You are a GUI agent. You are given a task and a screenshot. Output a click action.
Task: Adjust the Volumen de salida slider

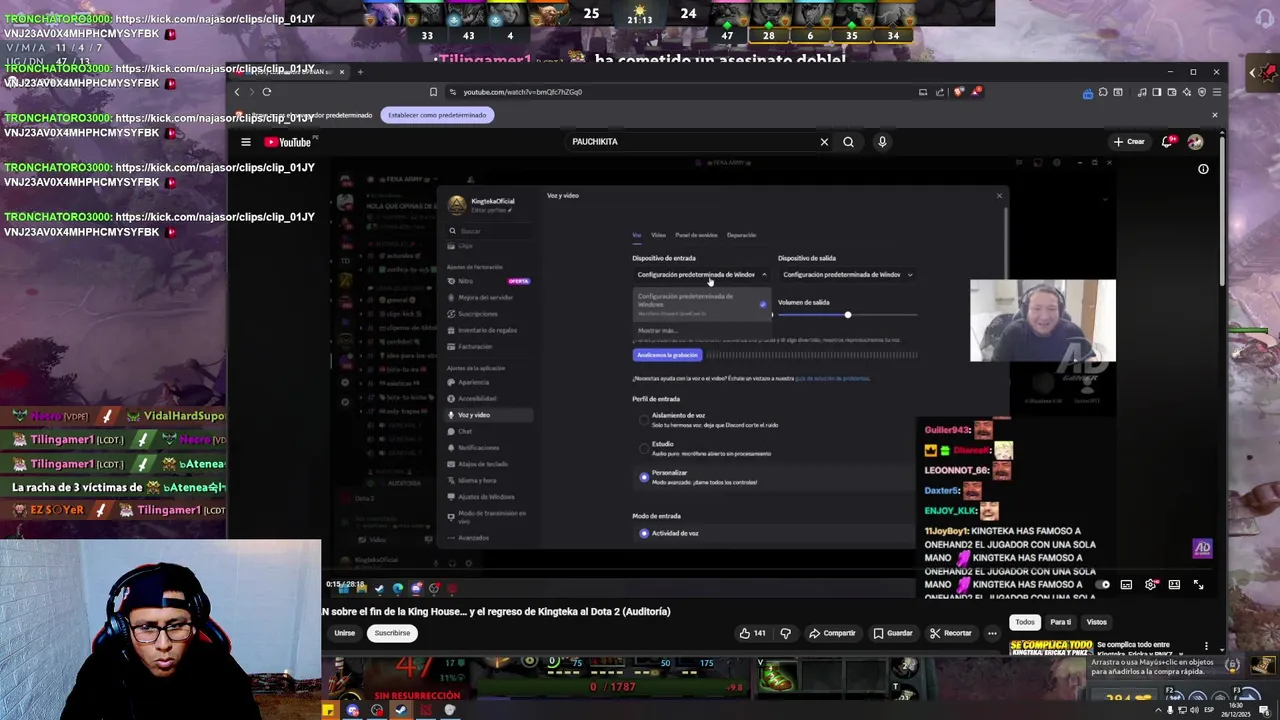(847, 315)
